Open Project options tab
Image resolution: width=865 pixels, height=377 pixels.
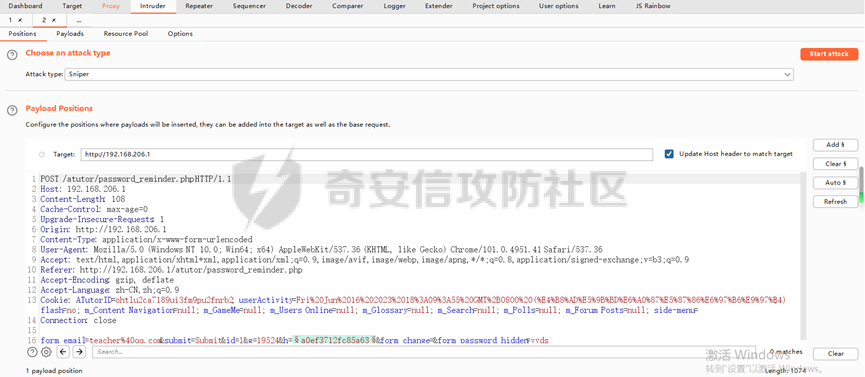tap(496, 6)
